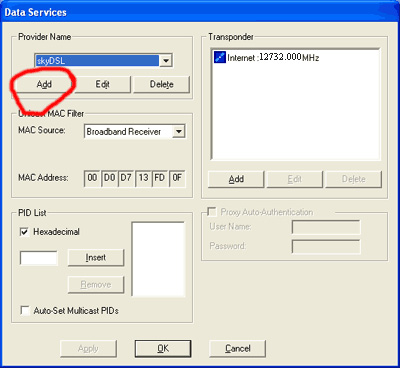Toggle the Hexadecimal checkbox
This screenshot has height=368, width=400.
coord(24,232)
